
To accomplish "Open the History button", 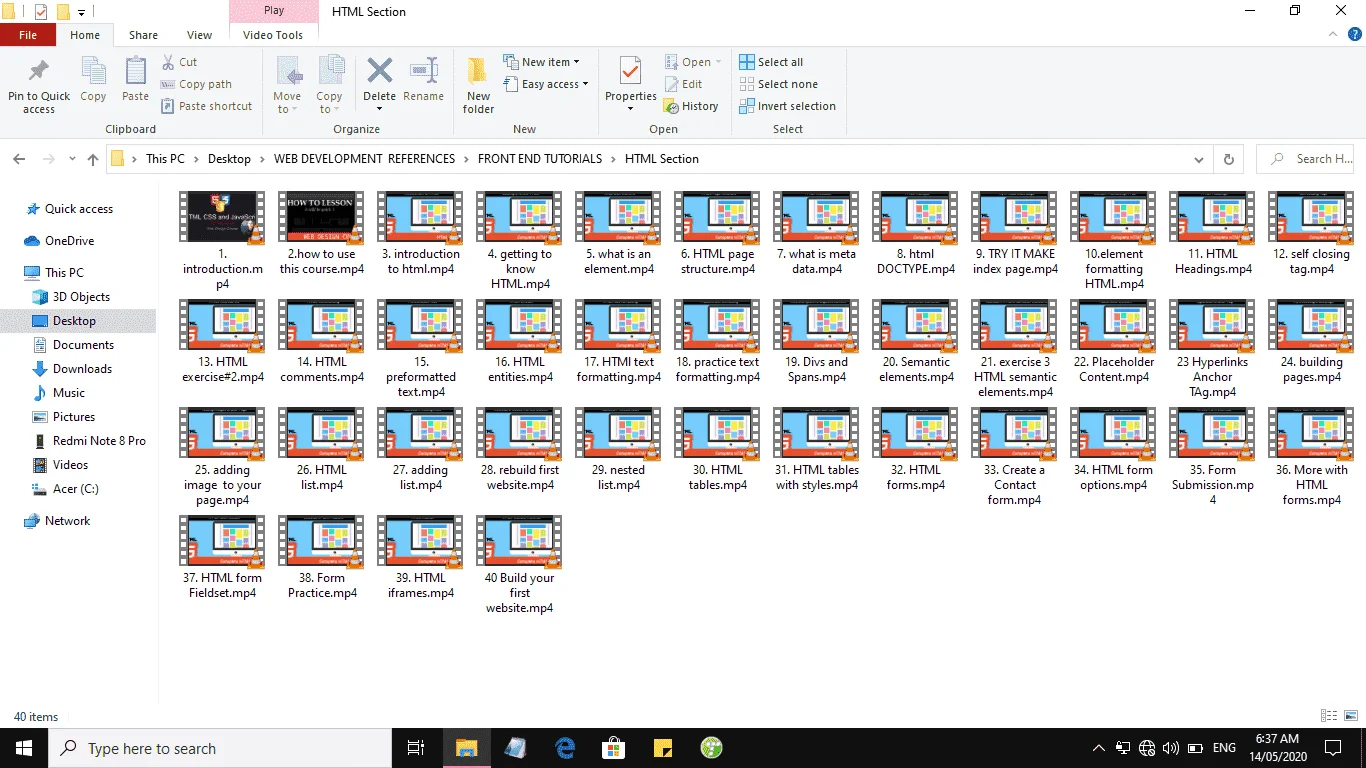I will click(x=691, y=106).
